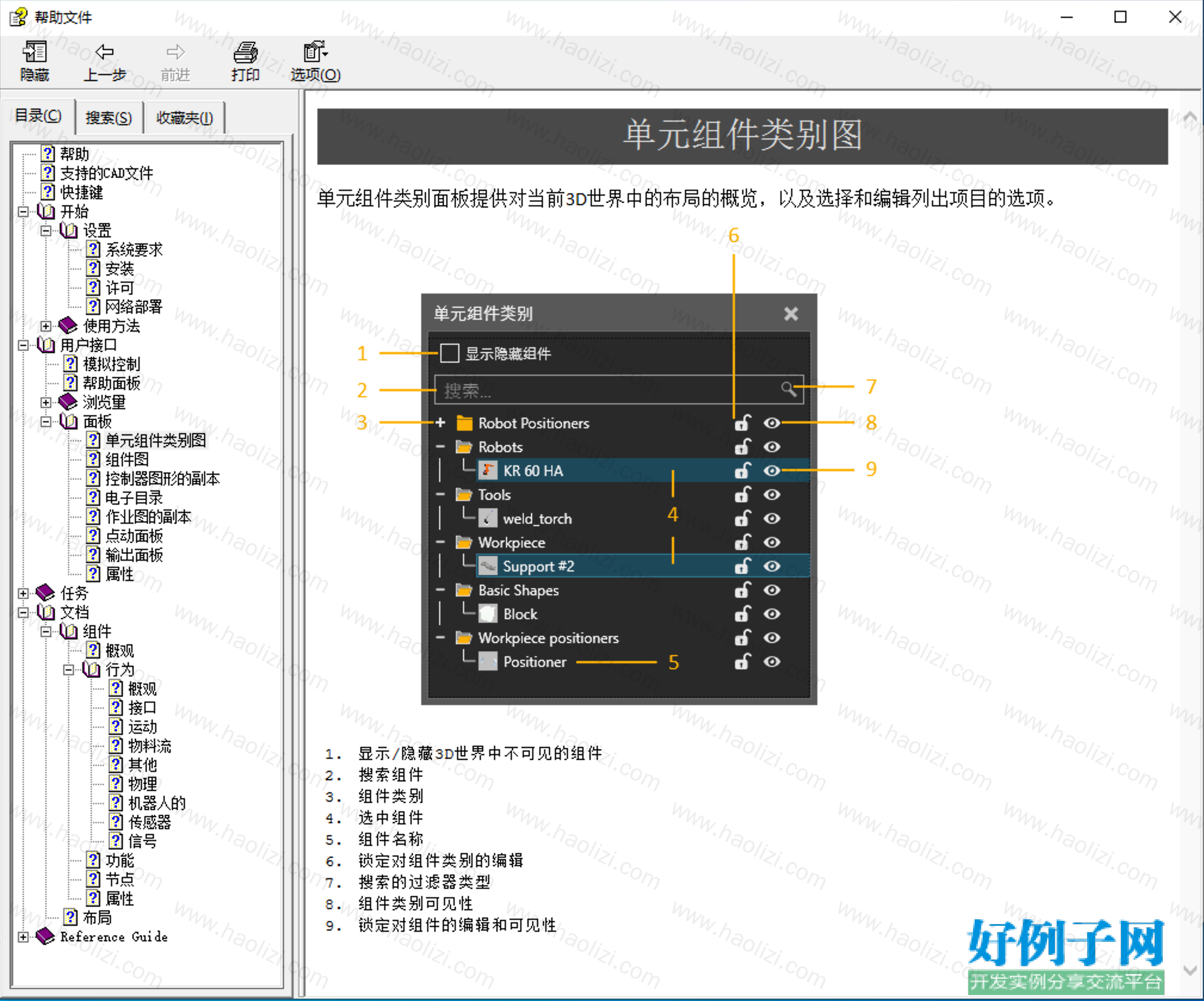
Task: Toggle eye visibility for Robot Positioners
Action: coord(771,423)
